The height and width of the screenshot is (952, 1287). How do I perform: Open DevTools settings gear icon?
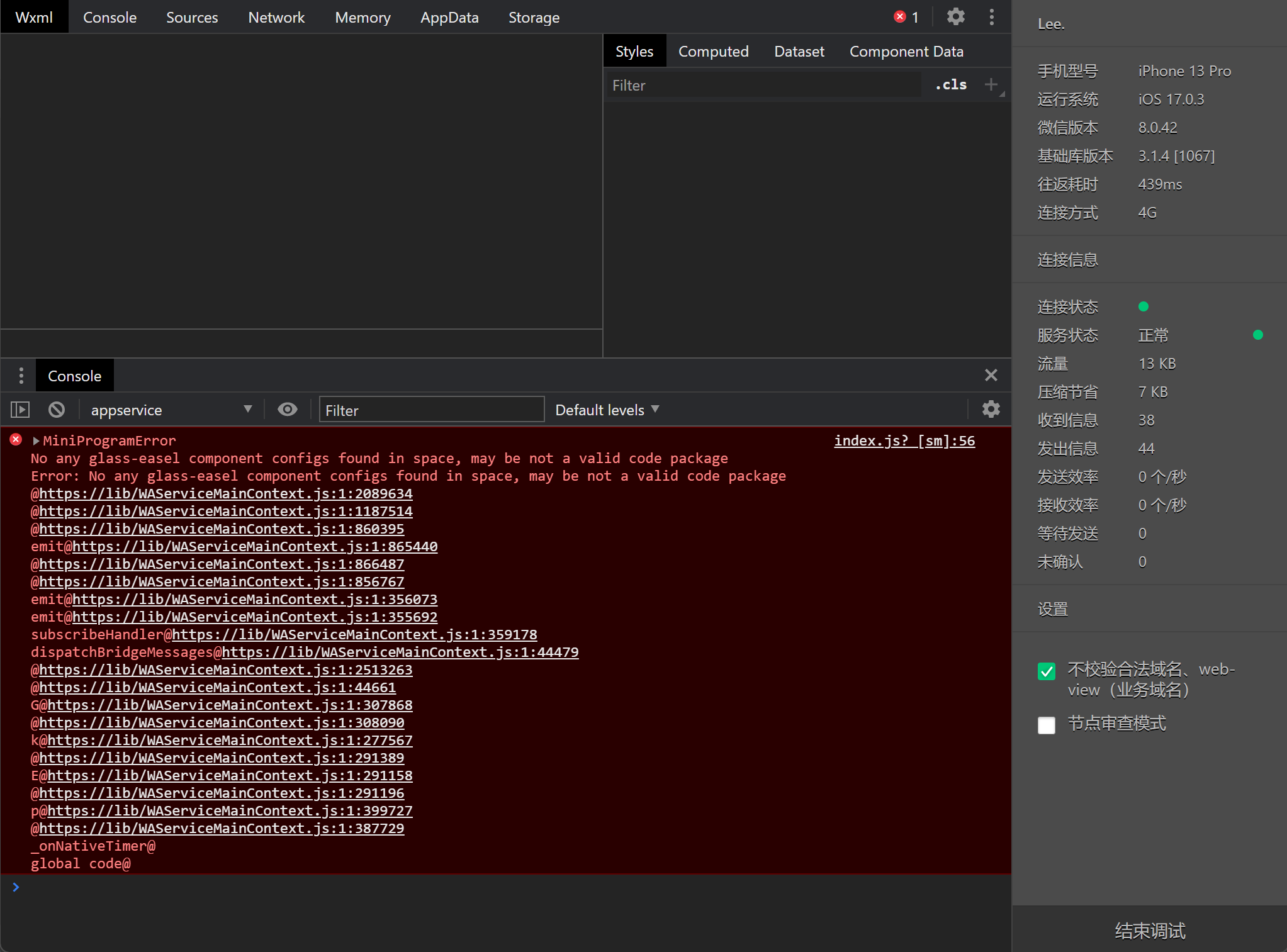pyautogui.click(x=955, y=17)
